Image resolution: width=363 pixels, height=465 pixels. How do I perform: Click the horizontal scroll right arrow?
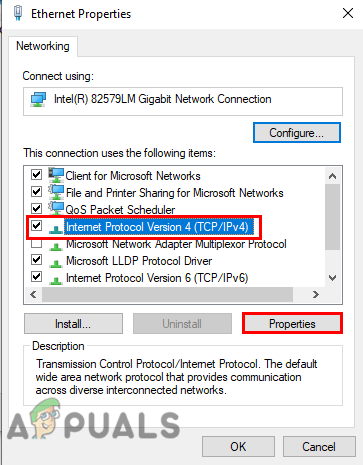click(315, 295)
